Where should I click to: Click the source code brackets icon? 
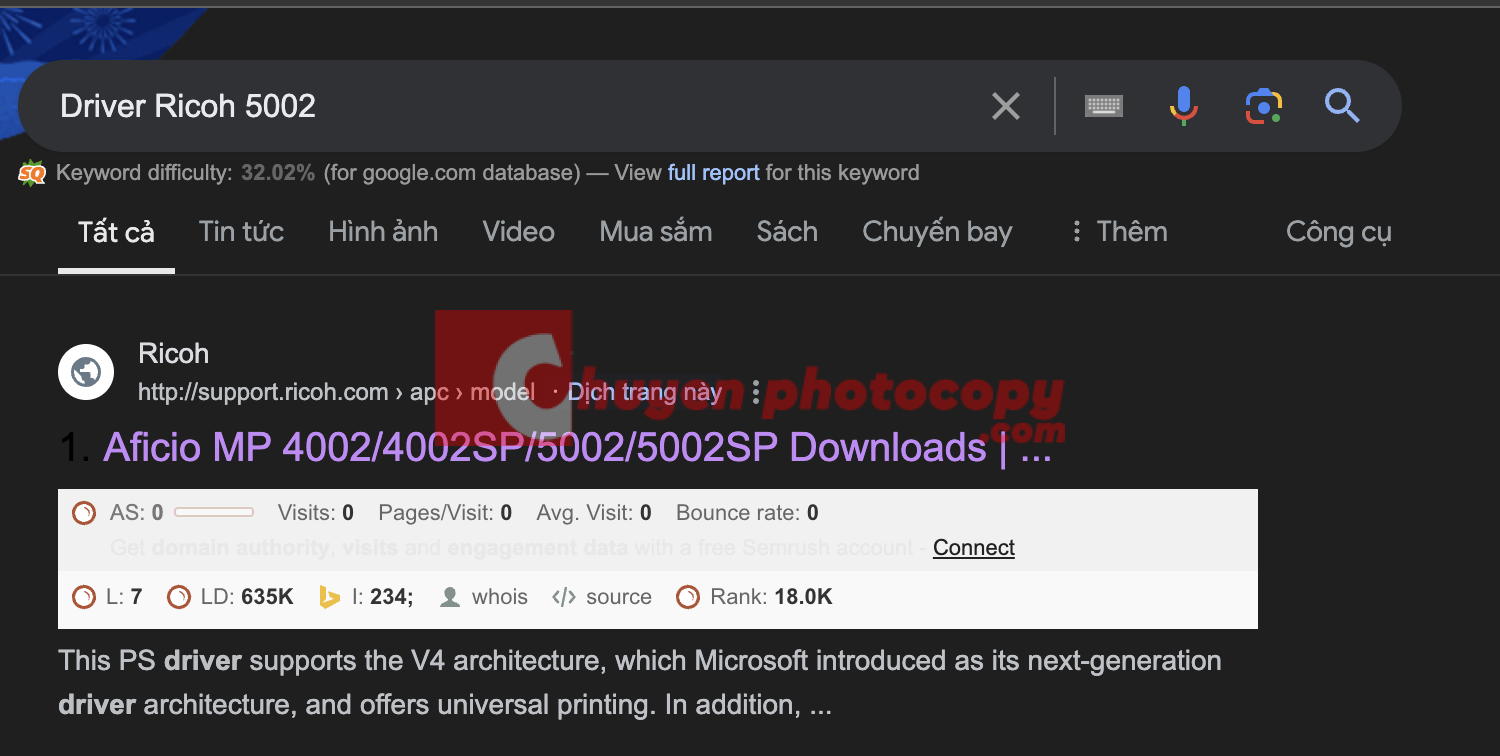564,597
